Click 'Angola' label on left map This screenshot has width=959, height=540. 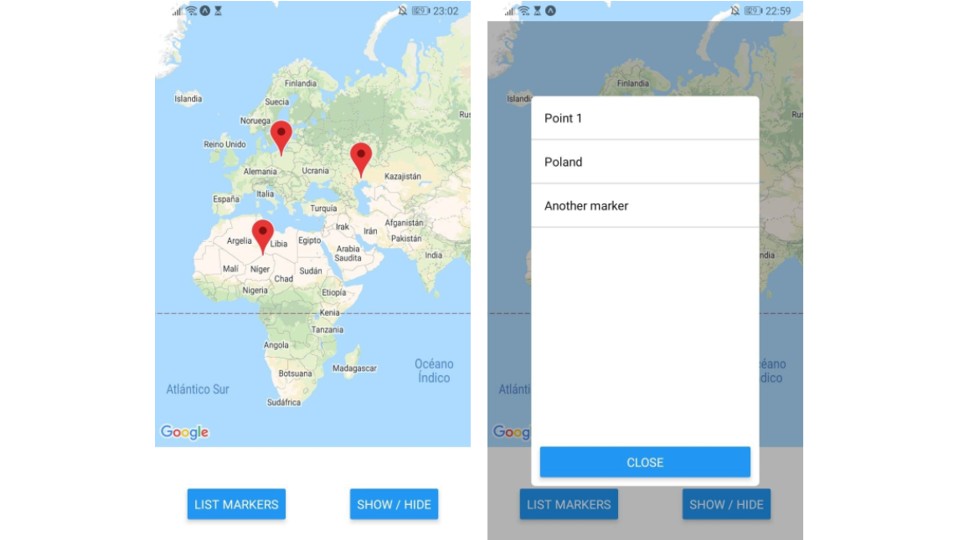[276, 345]
